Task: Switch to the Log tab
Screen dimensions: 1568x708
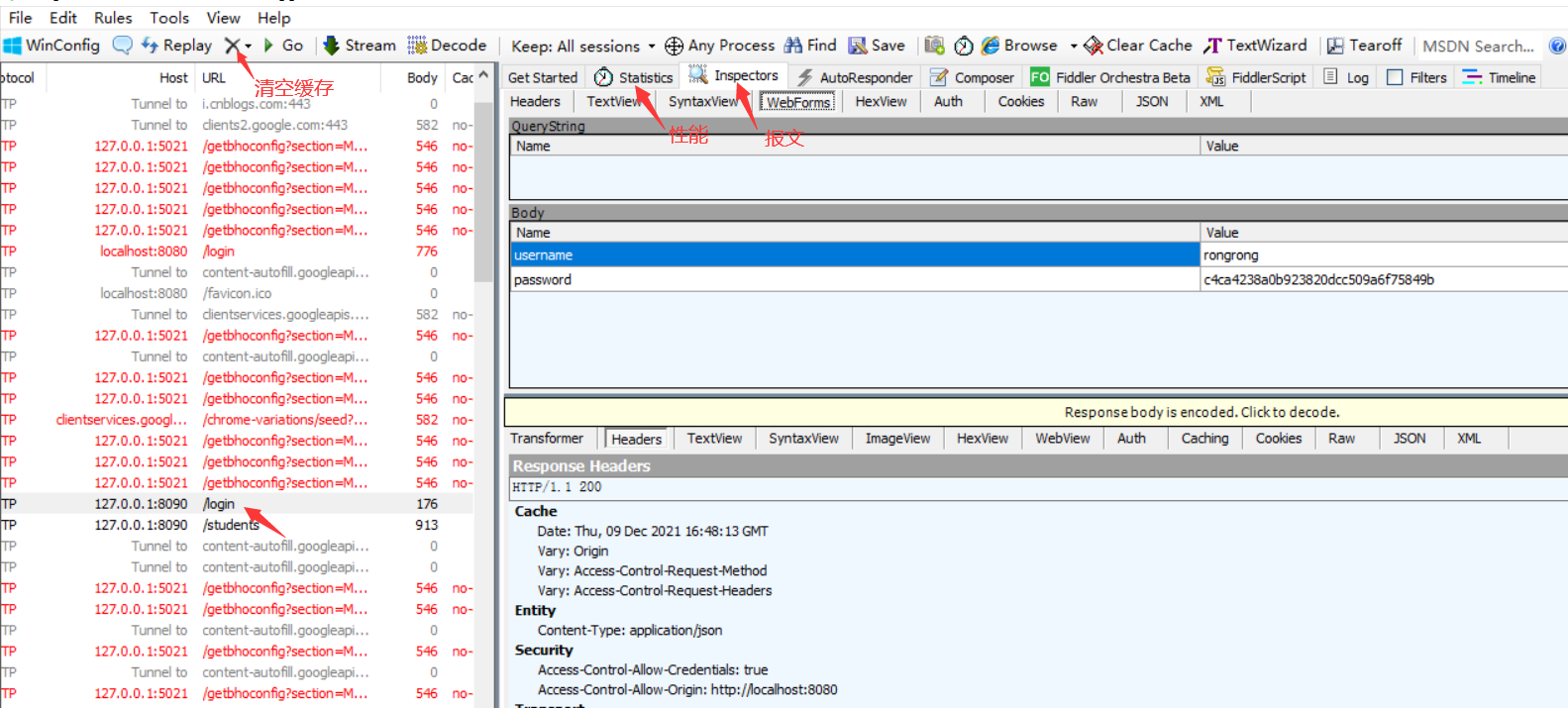Action: click(x=1347, y=77)
